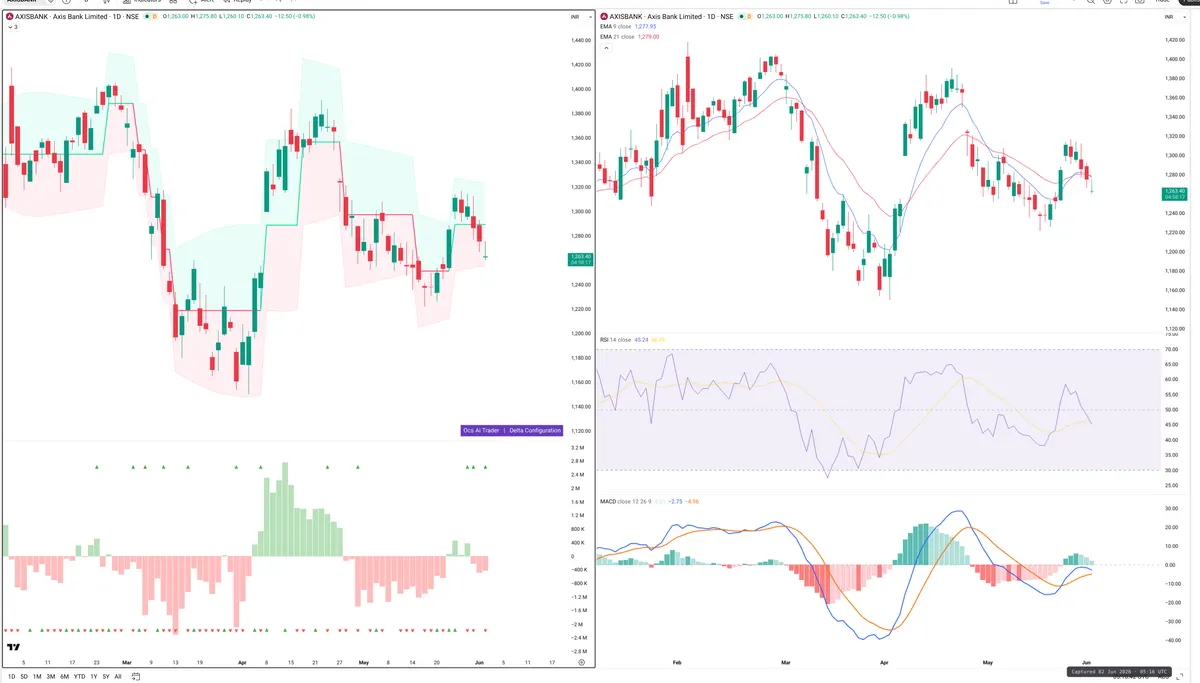Image resolution: width=1200 pixels, height=683 pixels.
Task: Click the tallest green delta histogram bar in April
Action: (x=285, y=509)
